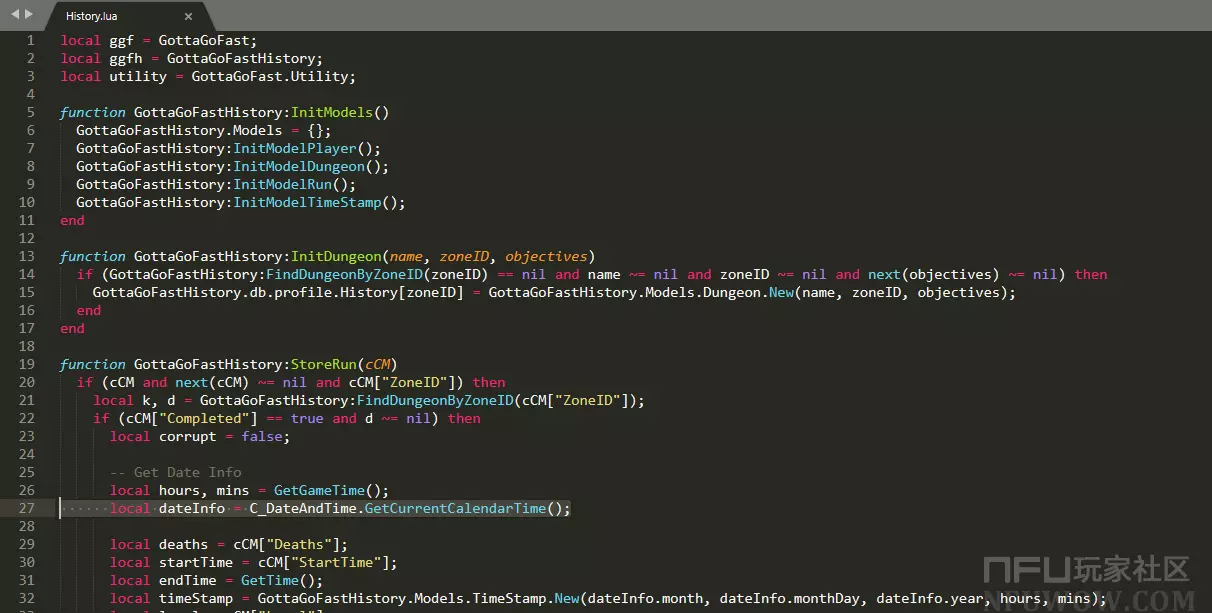Click line number 27 in the gutter
This screenshot has height=613, width=1212.
(26, 508)
